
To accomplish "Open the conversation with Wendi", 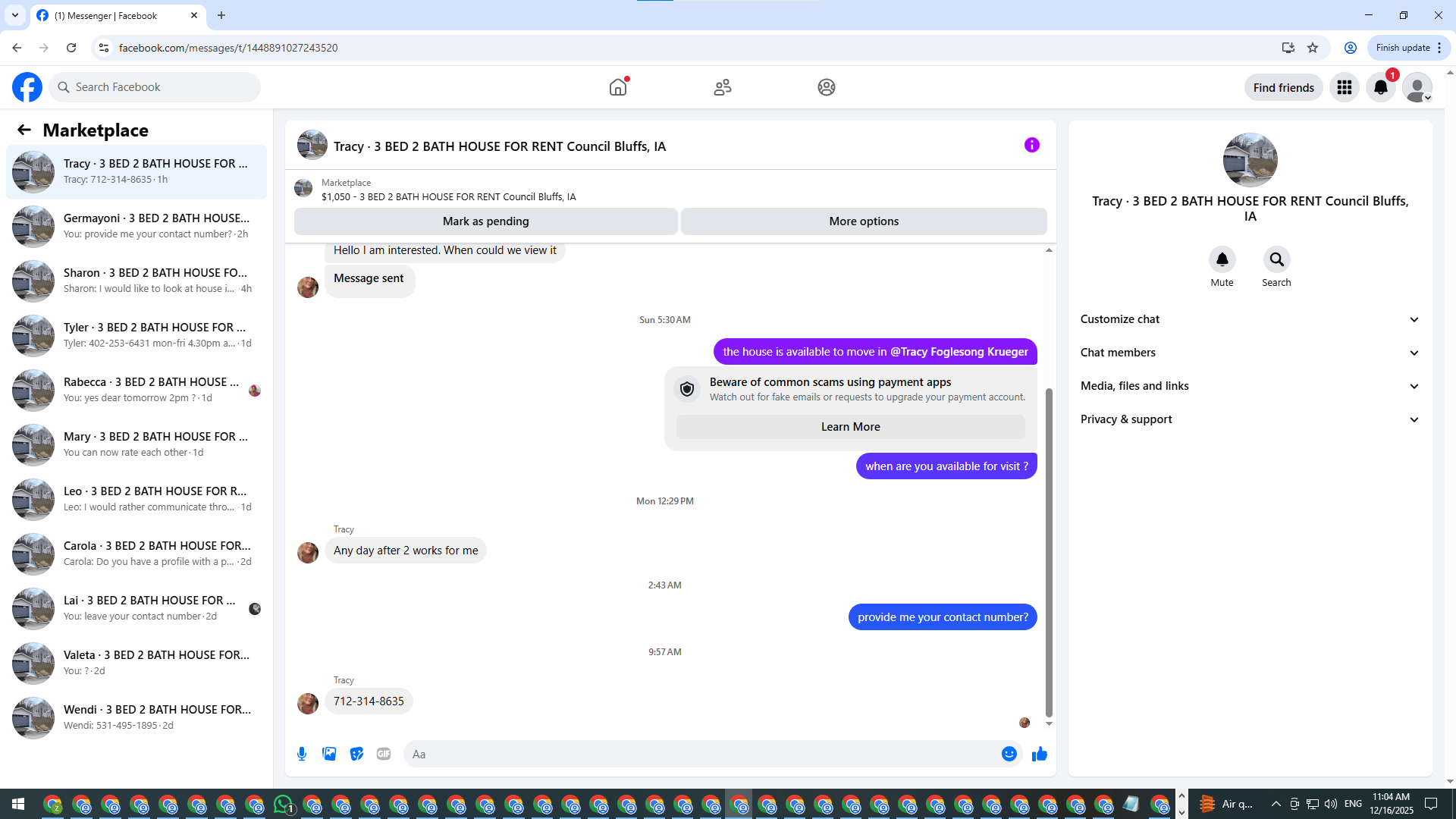I will 136,717.
